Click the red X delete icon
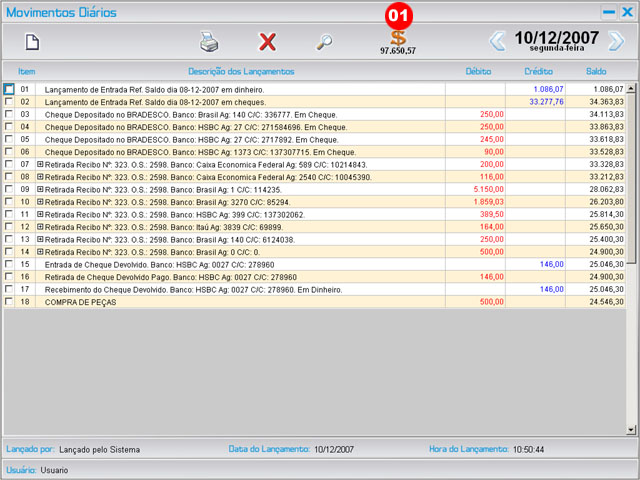 267,41
